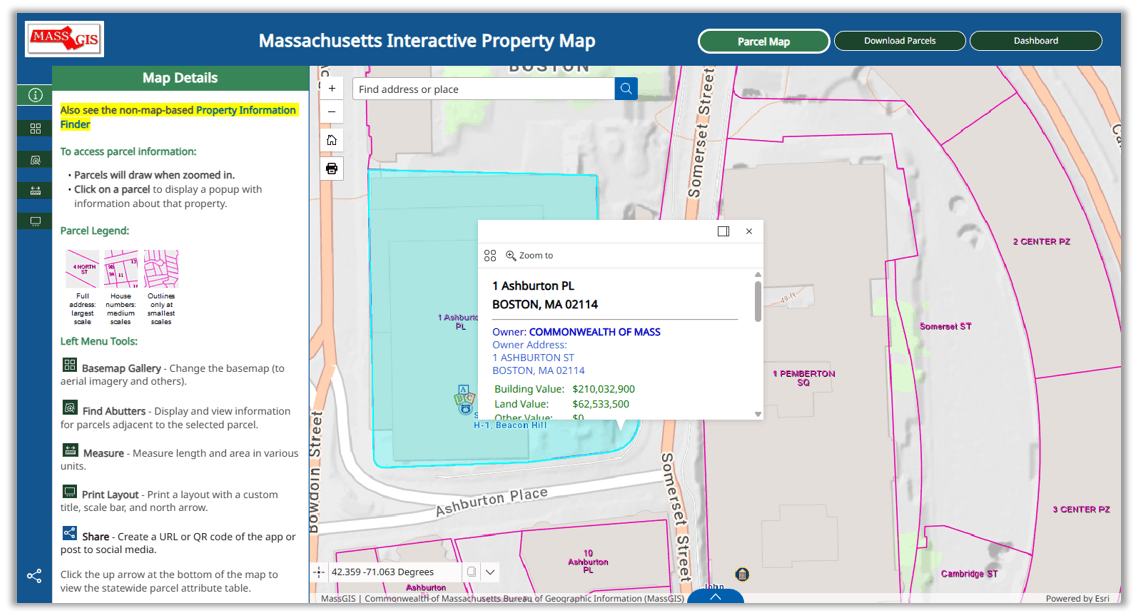
Task: Close the parcel information popup
Action: 749,231
